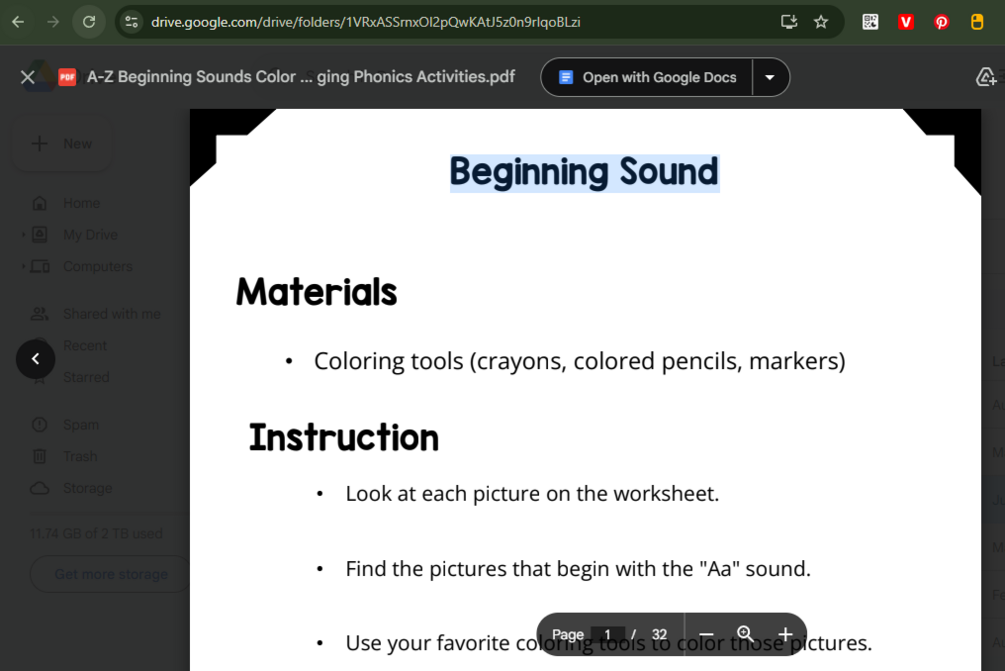This screenshot has height=671, width=1005.
Task: Go back with browser back arrow
Action: pos(18,22)
